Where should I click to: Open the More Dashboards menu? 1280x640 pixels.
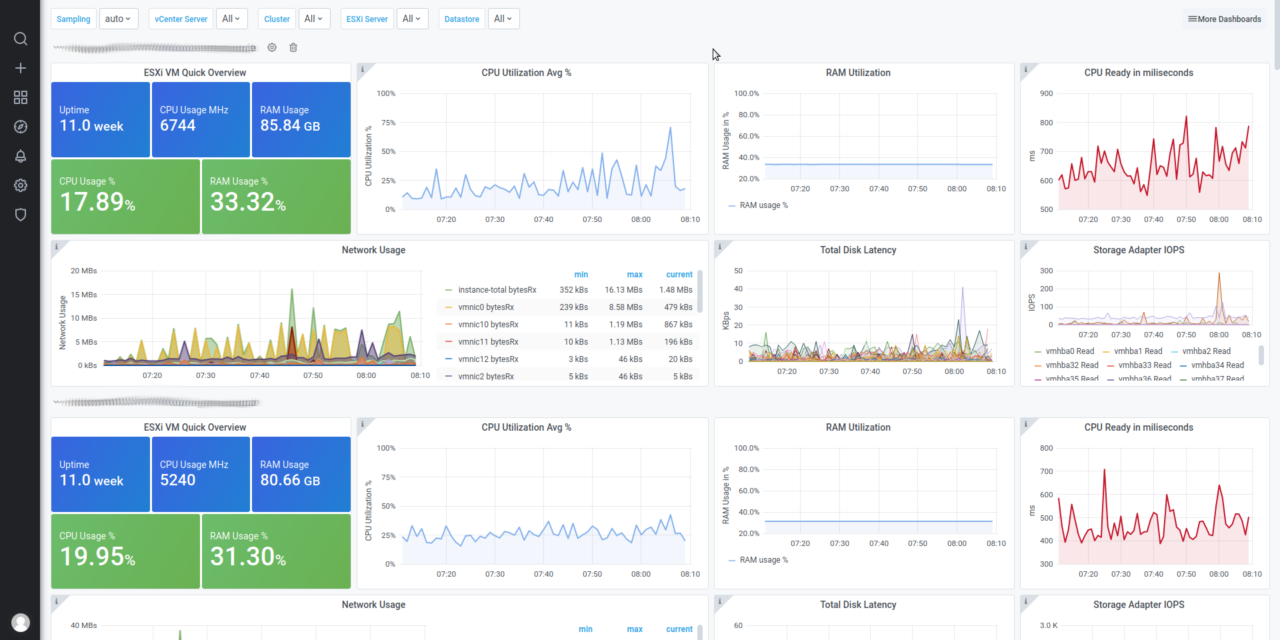coord(1224,18)
